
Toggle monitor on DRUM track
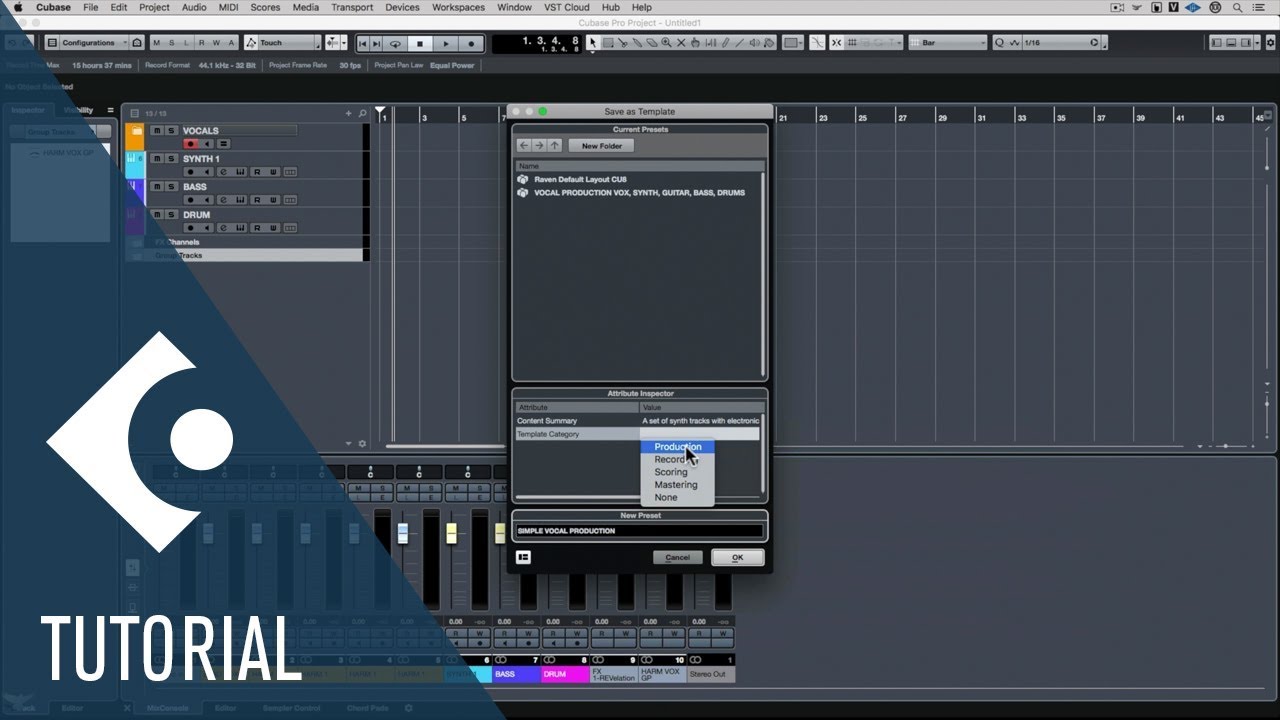coord(207,228)
